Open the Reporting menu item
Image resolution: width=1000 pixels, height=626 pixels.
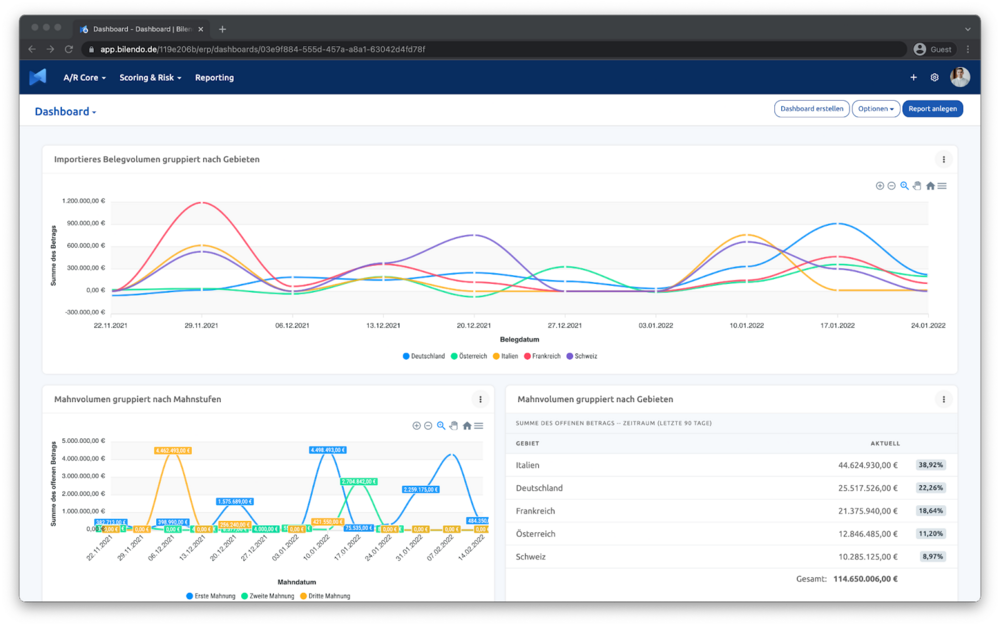point(214,77)
